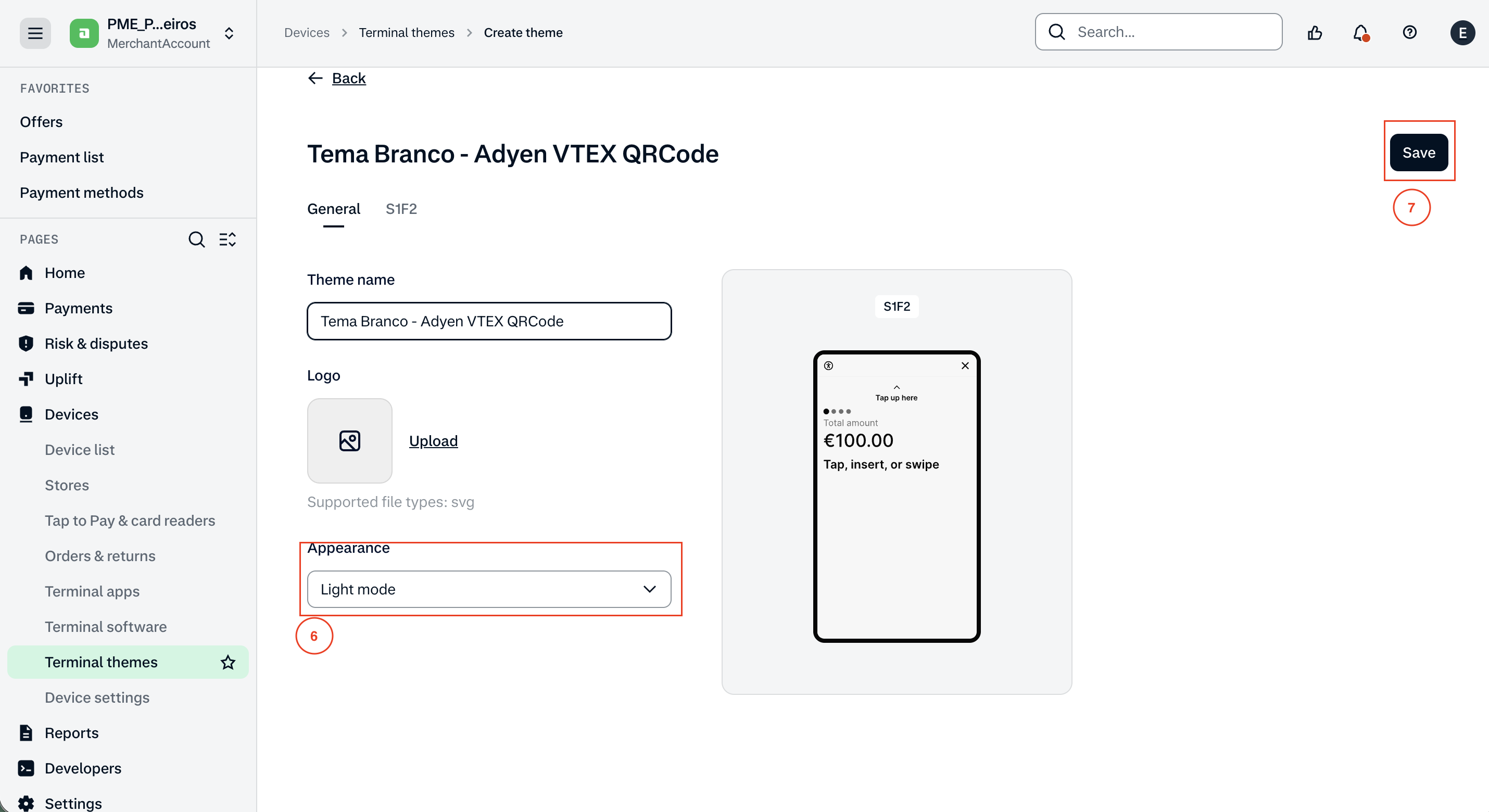Focus the top Search field

point(1158,32)
